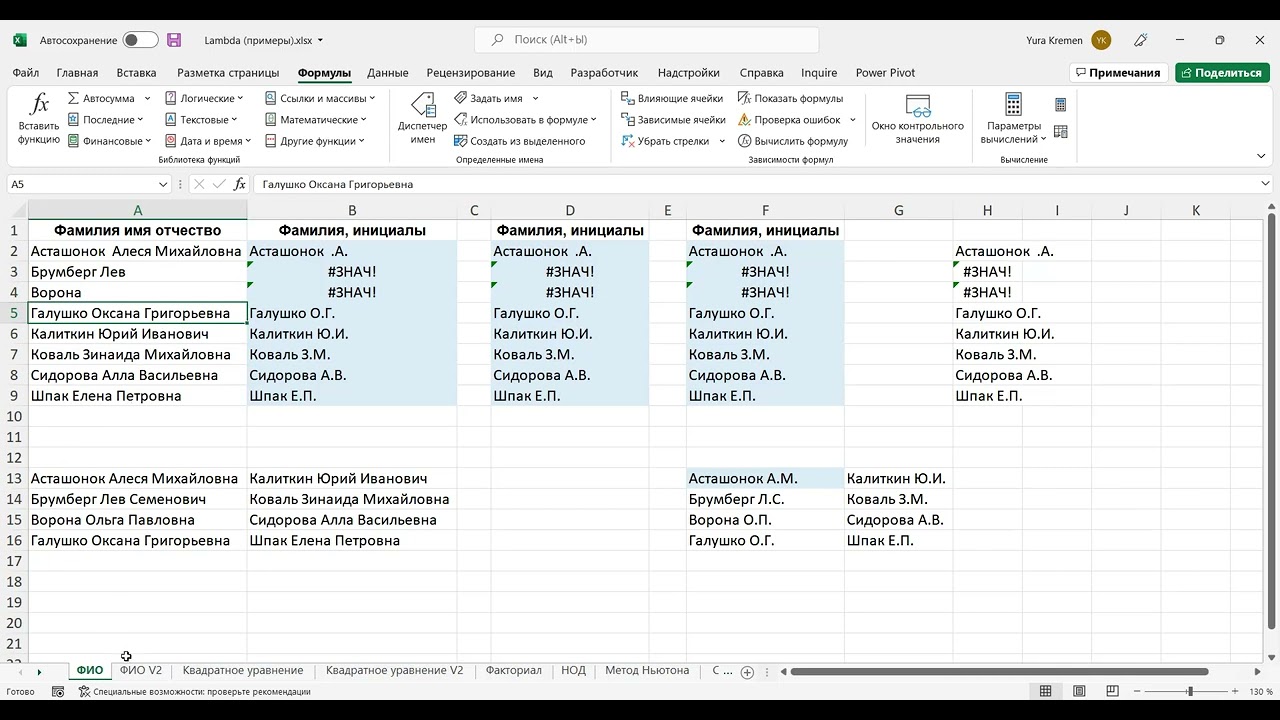Switch to Данные ribbon tab
This screenshot has height=720, width=1280.
[x=387, y=73]
